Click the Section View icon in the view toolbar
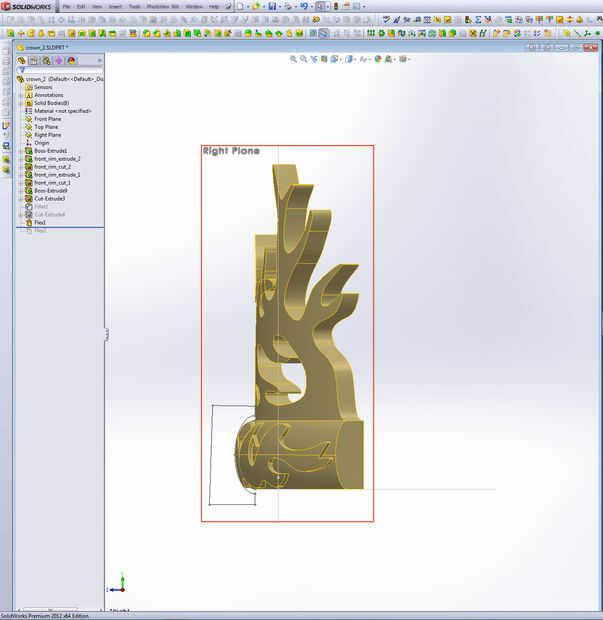The width and height of the screenshot is (603, 620). (324, 59)
